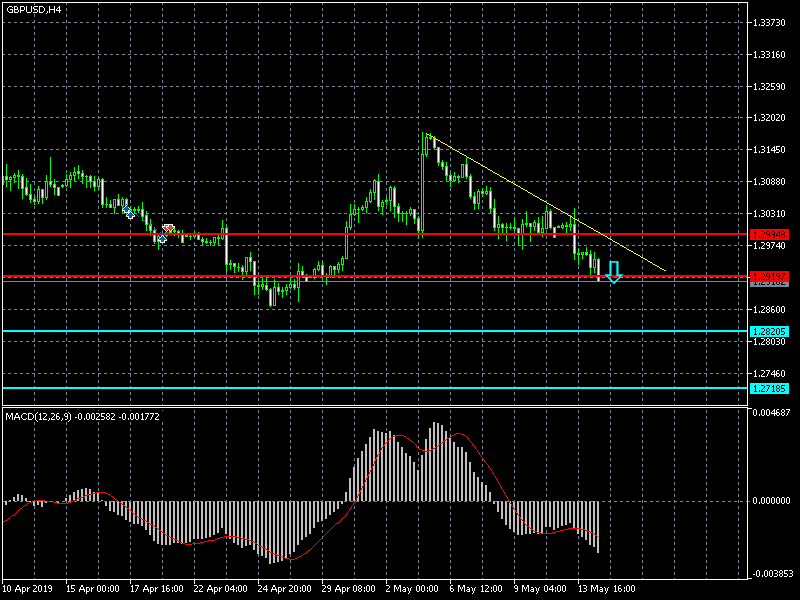The width and height of the screenshot is (800, 600).
Task: Click the red sell marker near 17 Apr
Action: [168, 229]
